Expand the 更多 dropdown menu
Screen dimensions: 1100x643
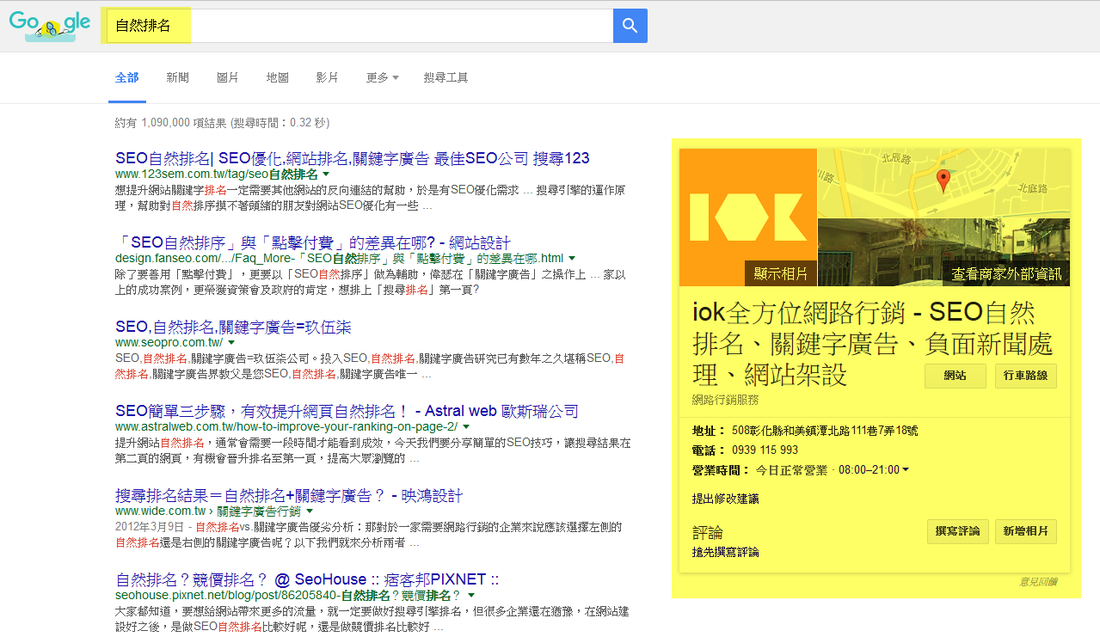pos(382,78)
